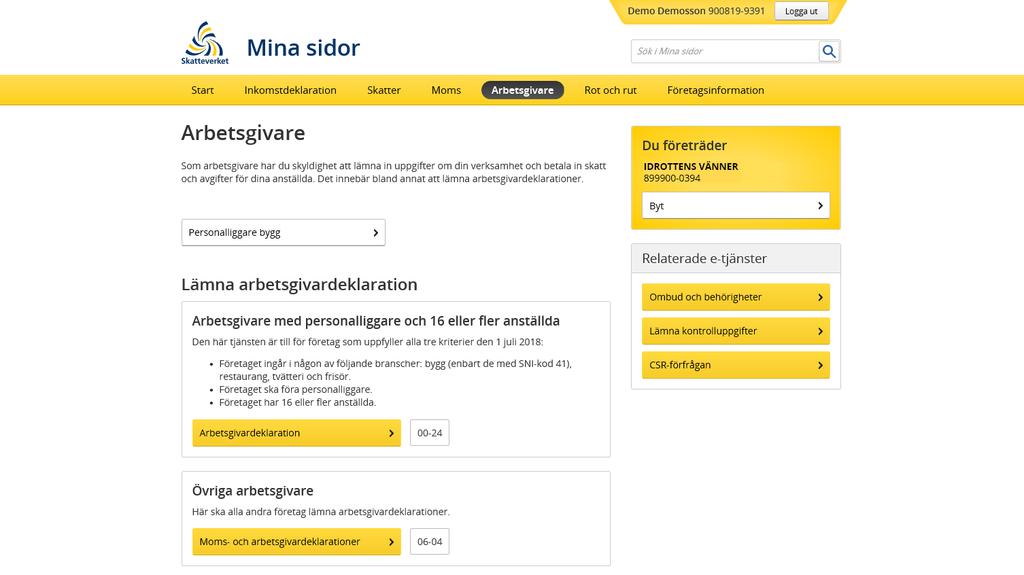Click the arrow on Ombud och behörigheter

(820, 297)
